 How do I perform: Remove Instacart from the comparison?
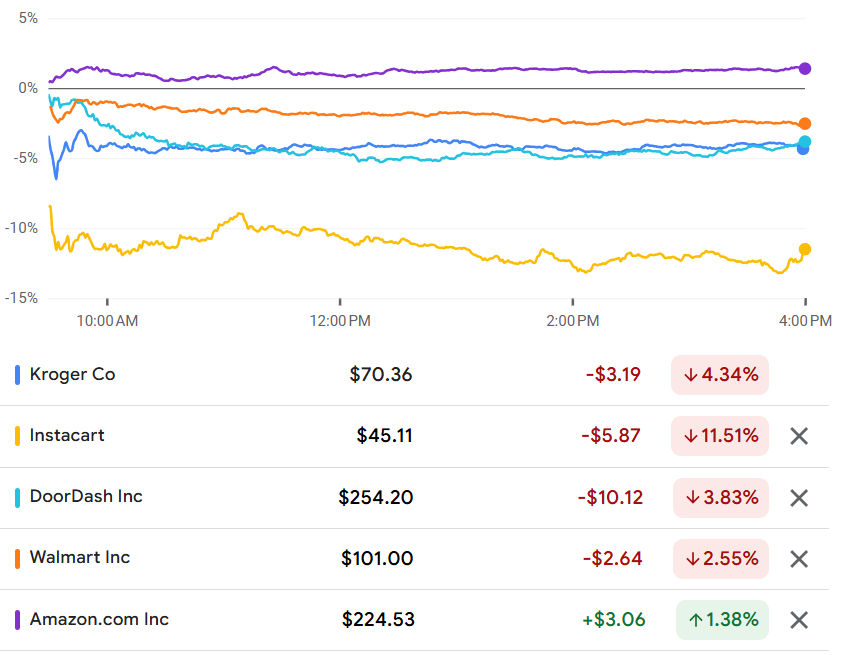[798, 436]
